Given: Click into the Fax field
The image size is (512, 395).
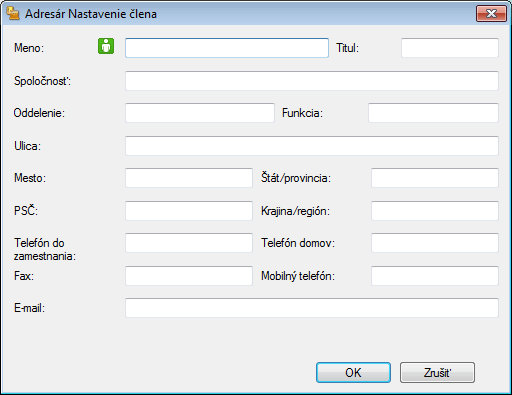Looking at the screenshot, I should pos(189,276).
